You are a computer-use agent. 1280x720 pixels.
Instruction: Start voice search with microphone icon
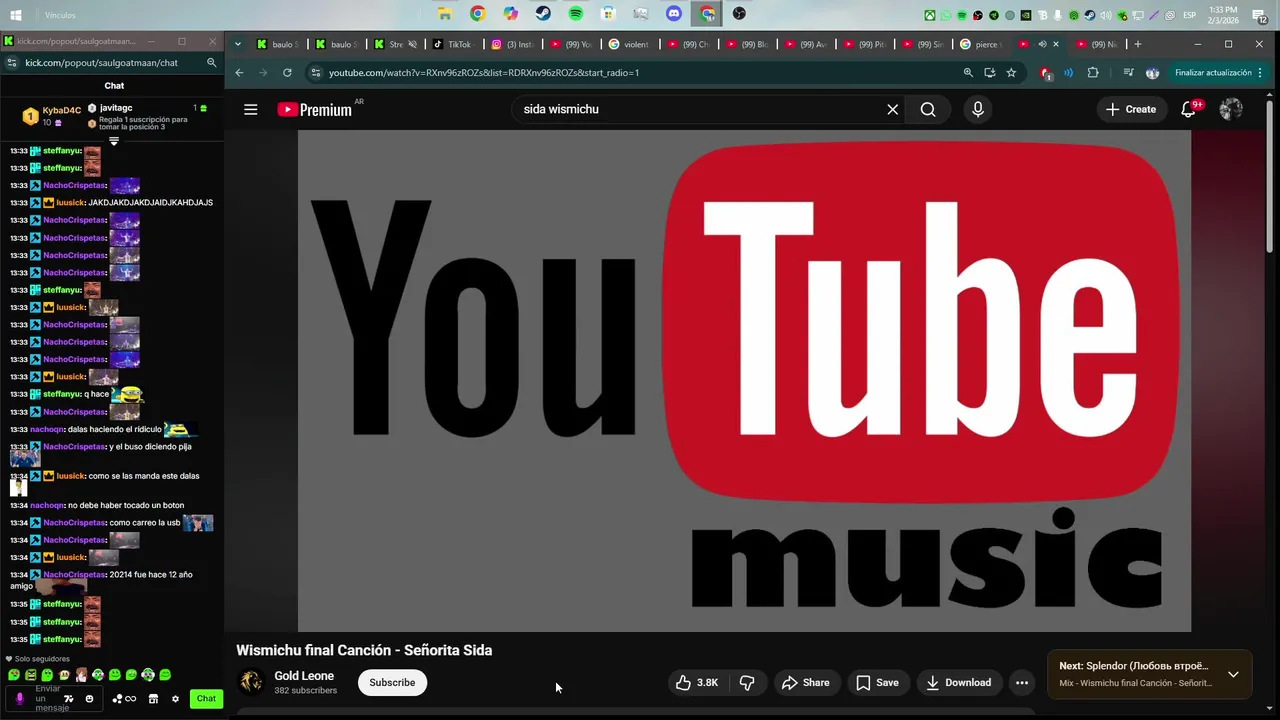click(978, 110)
